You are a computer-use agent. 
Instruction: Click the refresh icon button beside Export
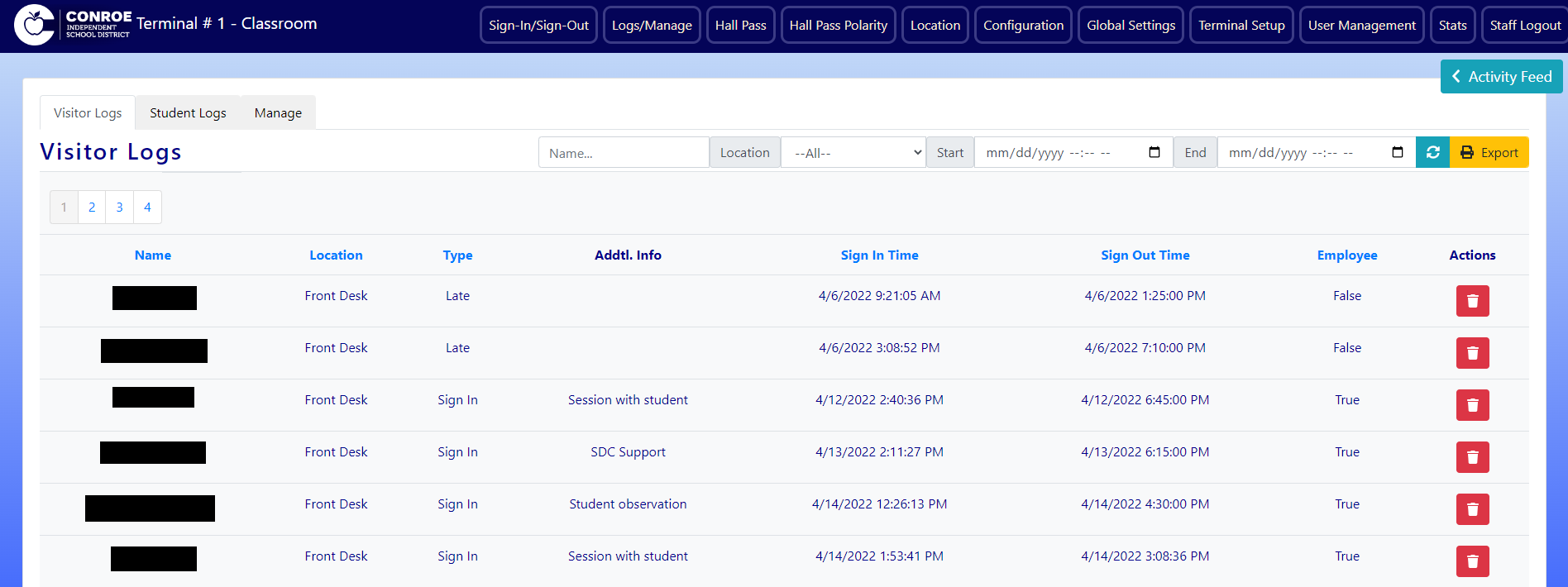1432,153
